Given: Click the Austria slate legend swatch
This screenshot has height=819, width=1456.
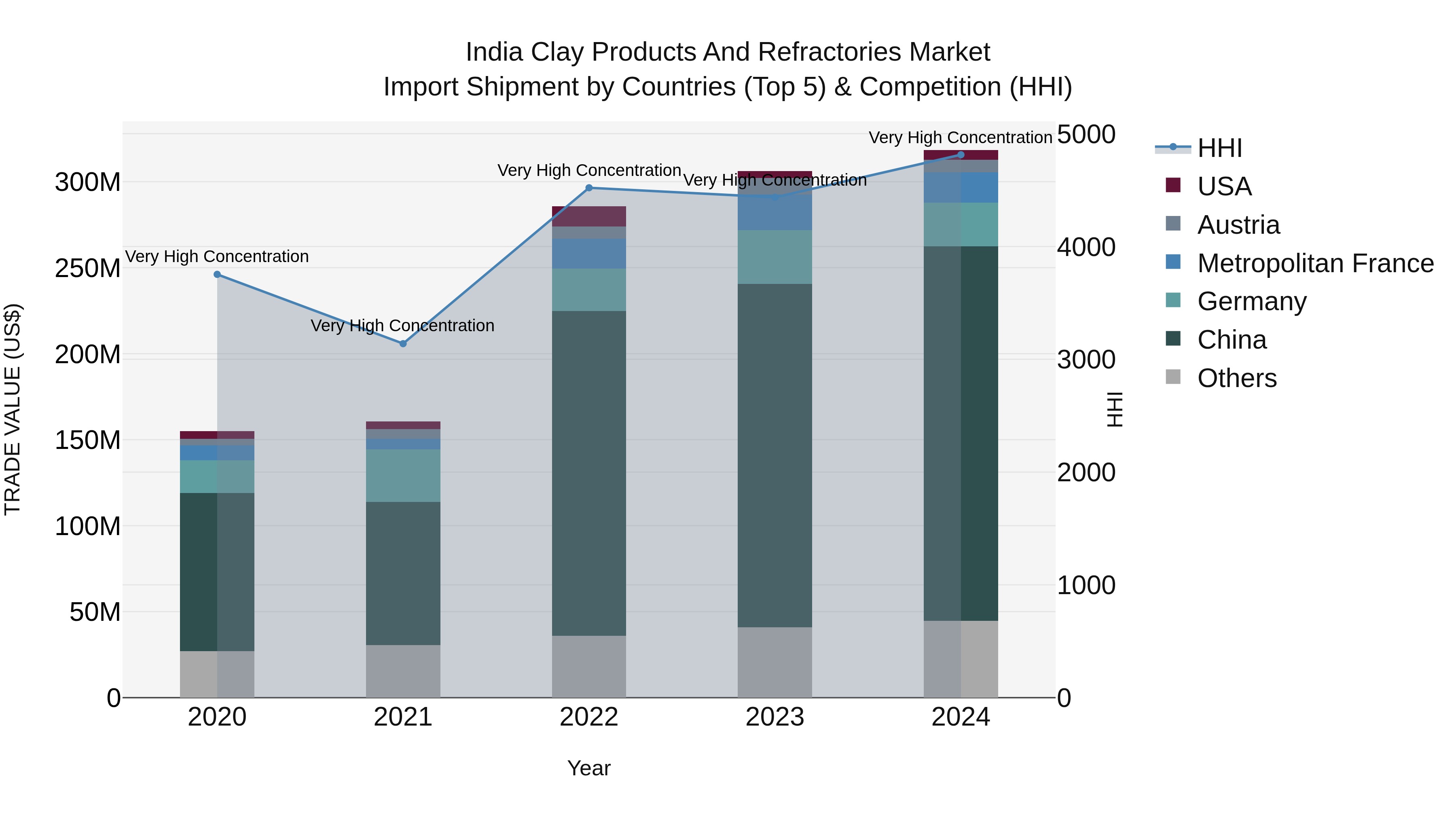Looking at the screenshot, I should click(x=1173, y=223).
